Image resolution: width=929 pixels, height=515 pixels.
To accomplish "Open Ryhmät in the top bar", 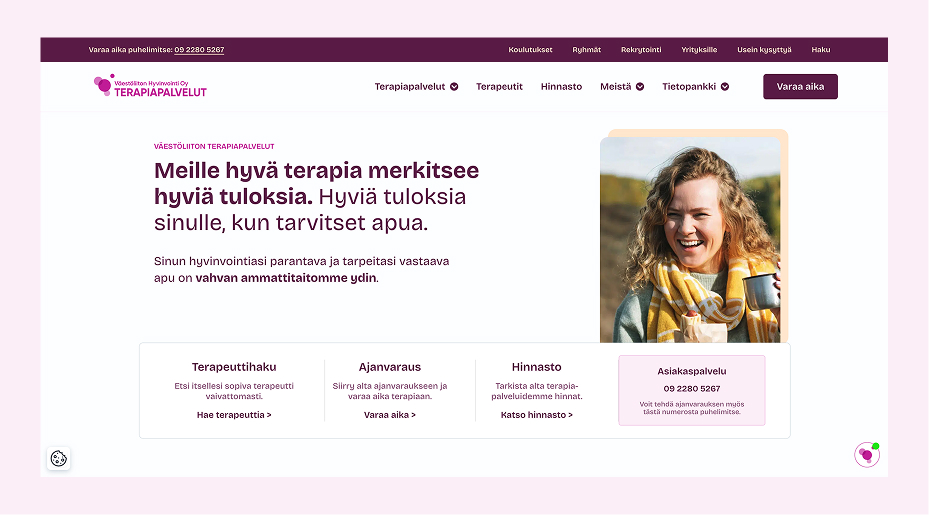I will coord(587,50).
